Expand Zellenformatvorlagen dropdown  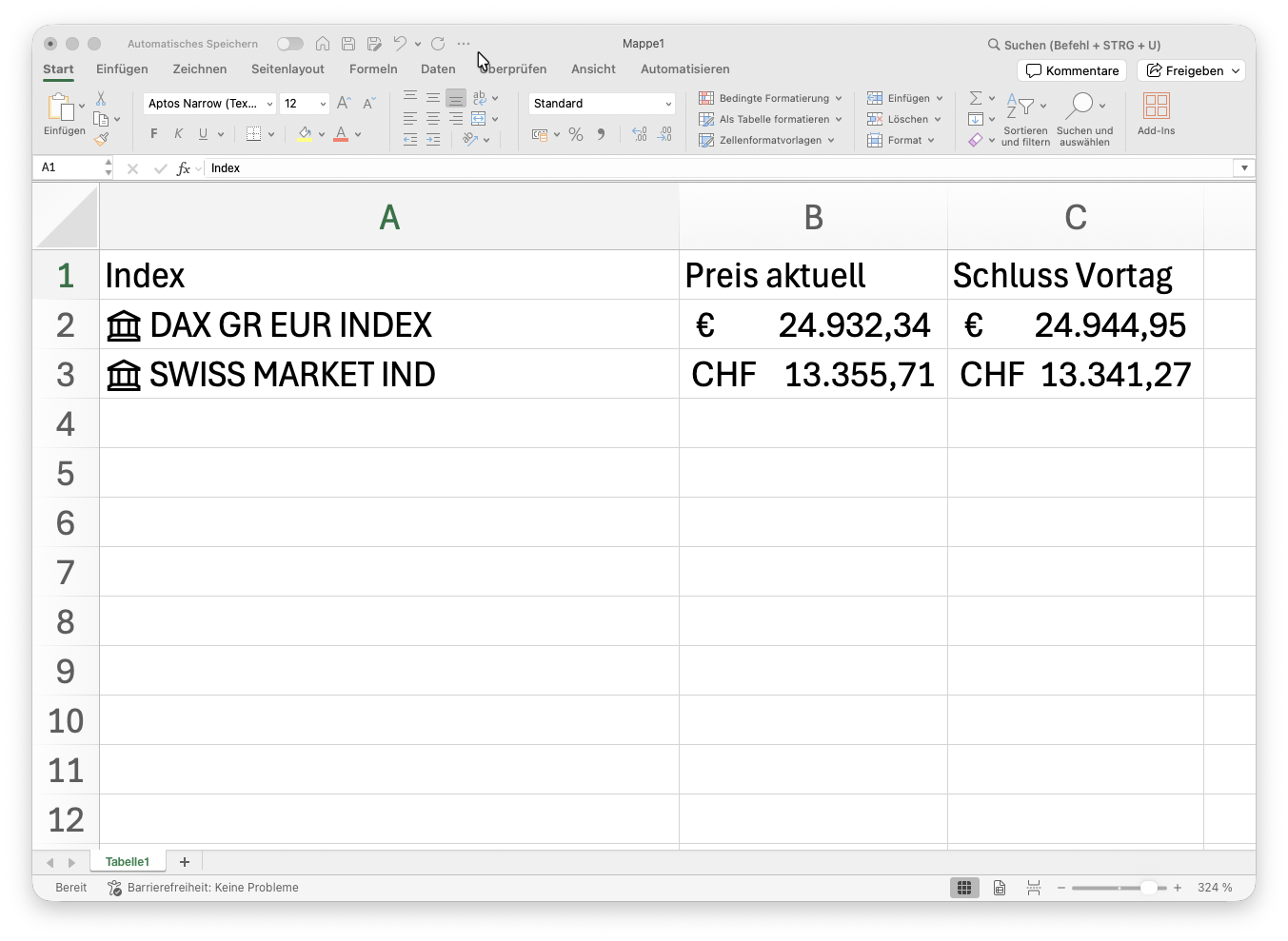click(x=831, y=141)
